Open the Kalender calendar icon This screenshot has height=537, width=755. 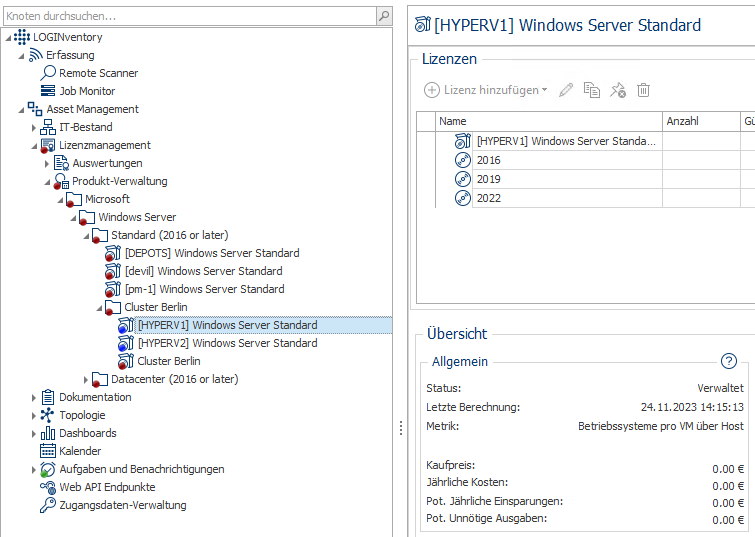[x=48, y=451]
